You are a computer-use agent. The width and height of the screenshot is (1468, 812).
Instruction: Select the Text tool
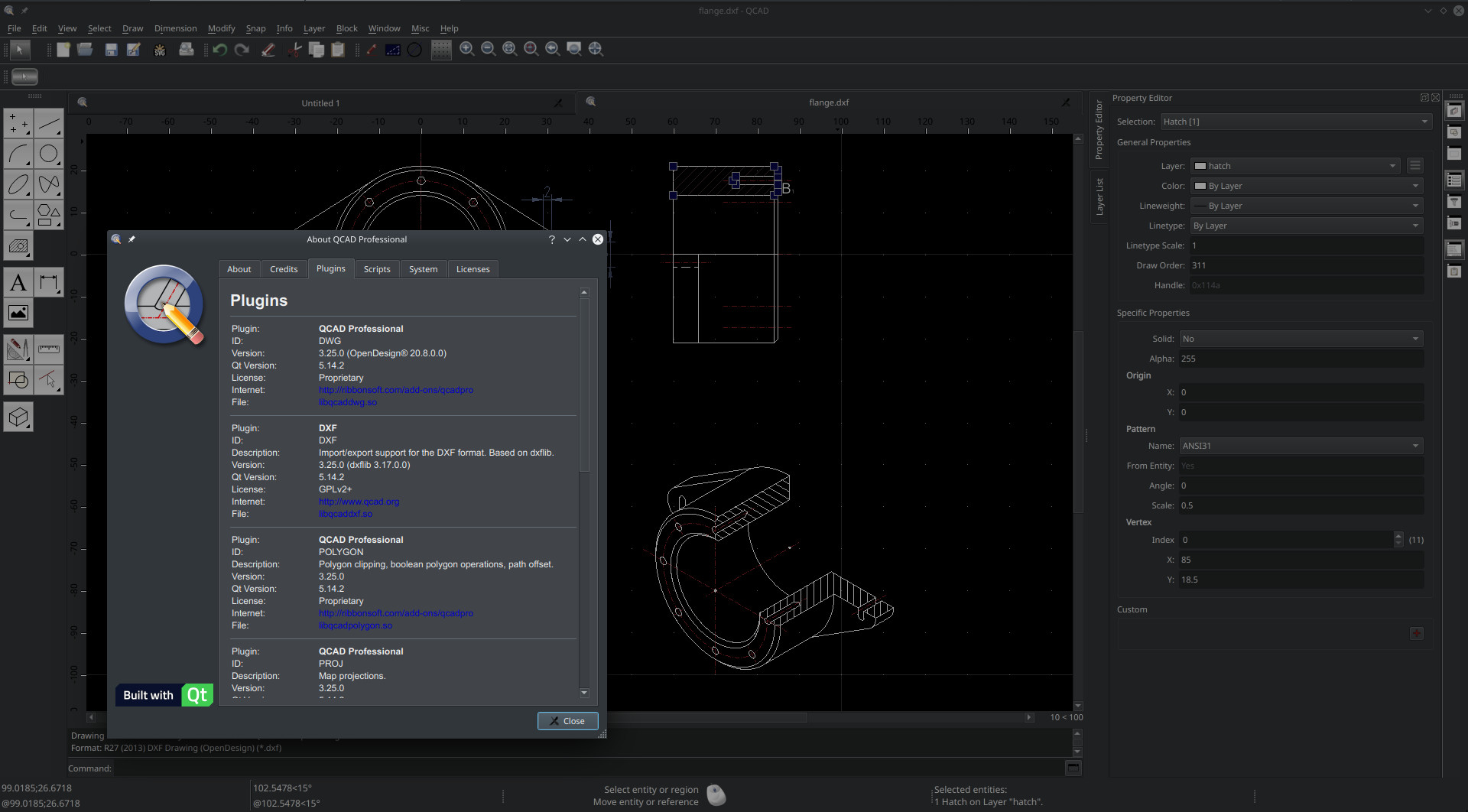tap(18, 283)
